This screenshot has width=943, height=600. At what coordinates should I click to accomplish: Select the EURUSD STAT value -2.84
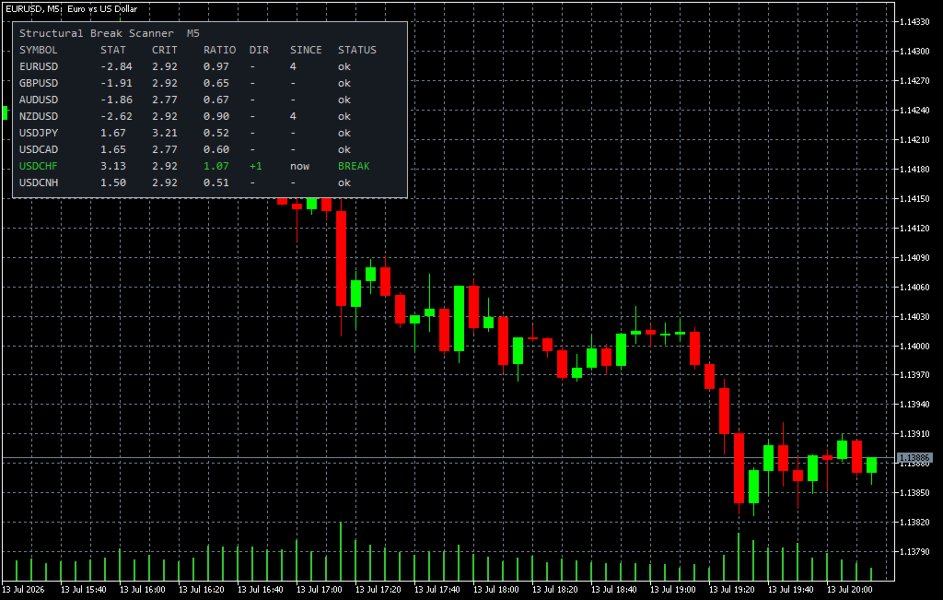pos(116,67)
